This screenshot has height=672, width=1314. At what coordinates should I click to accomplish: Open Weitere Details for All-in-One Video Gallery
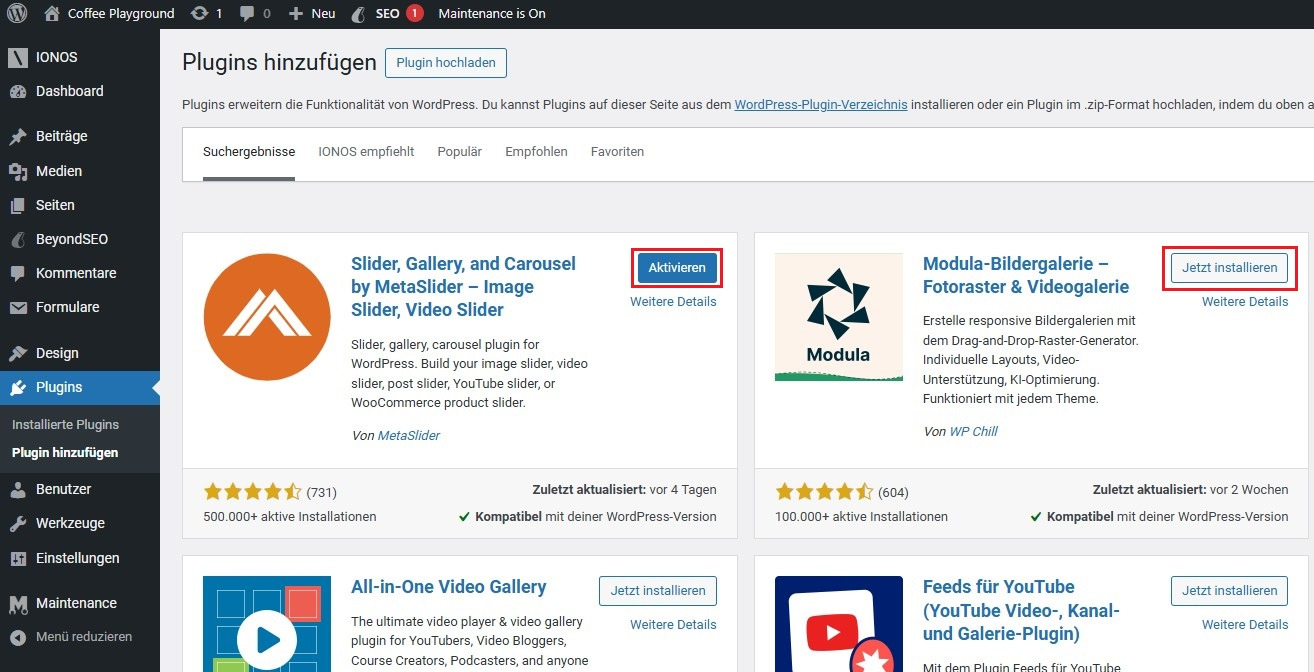[x=673, y=624]
